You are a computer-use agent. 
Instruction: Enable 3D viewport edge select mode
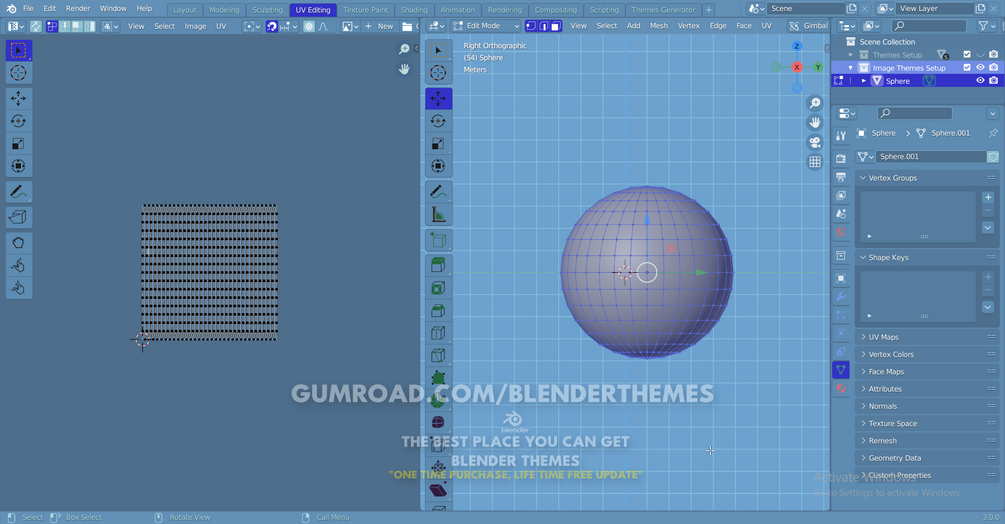(544, 26)
